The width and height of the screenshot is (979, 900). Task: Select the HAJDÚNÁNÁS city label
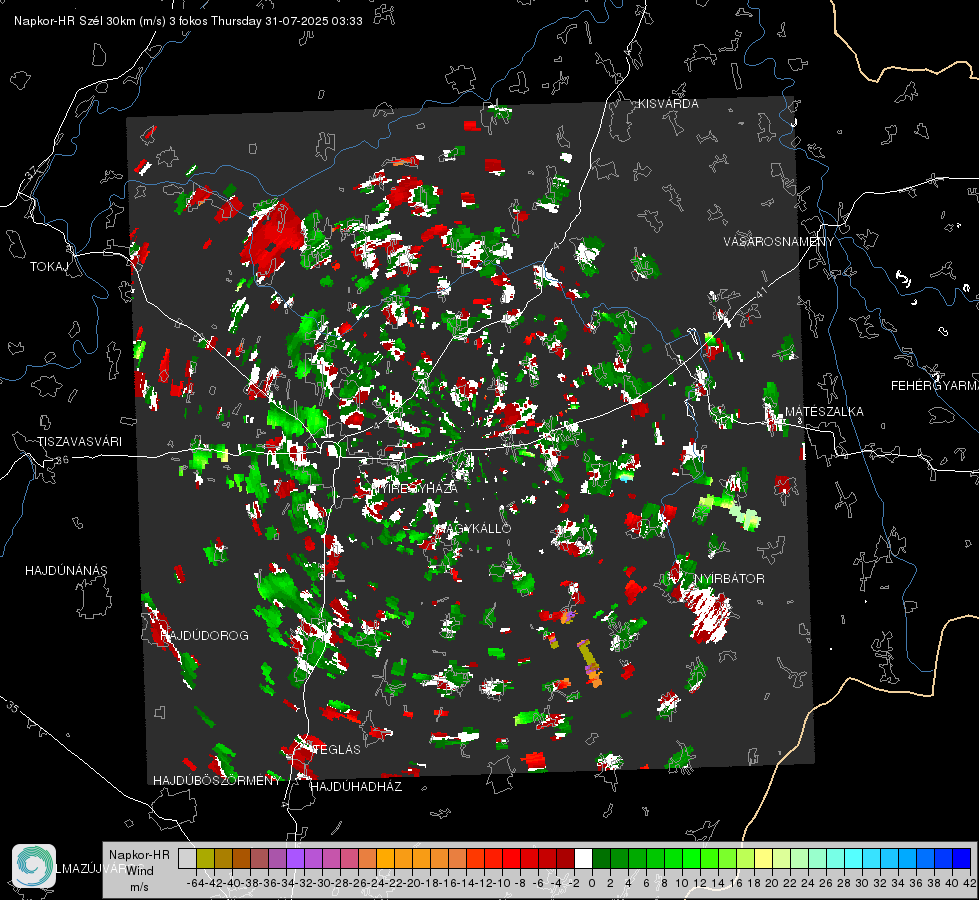[x=66, y=571]
